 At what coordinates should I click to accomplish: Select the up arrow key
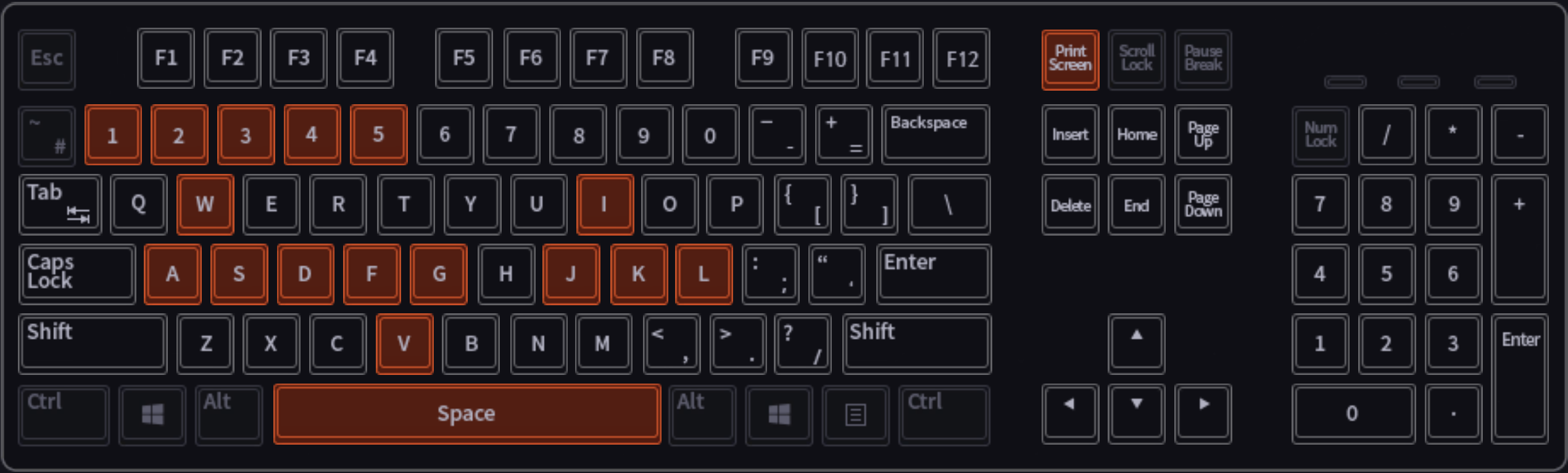tap(1136, 343)
